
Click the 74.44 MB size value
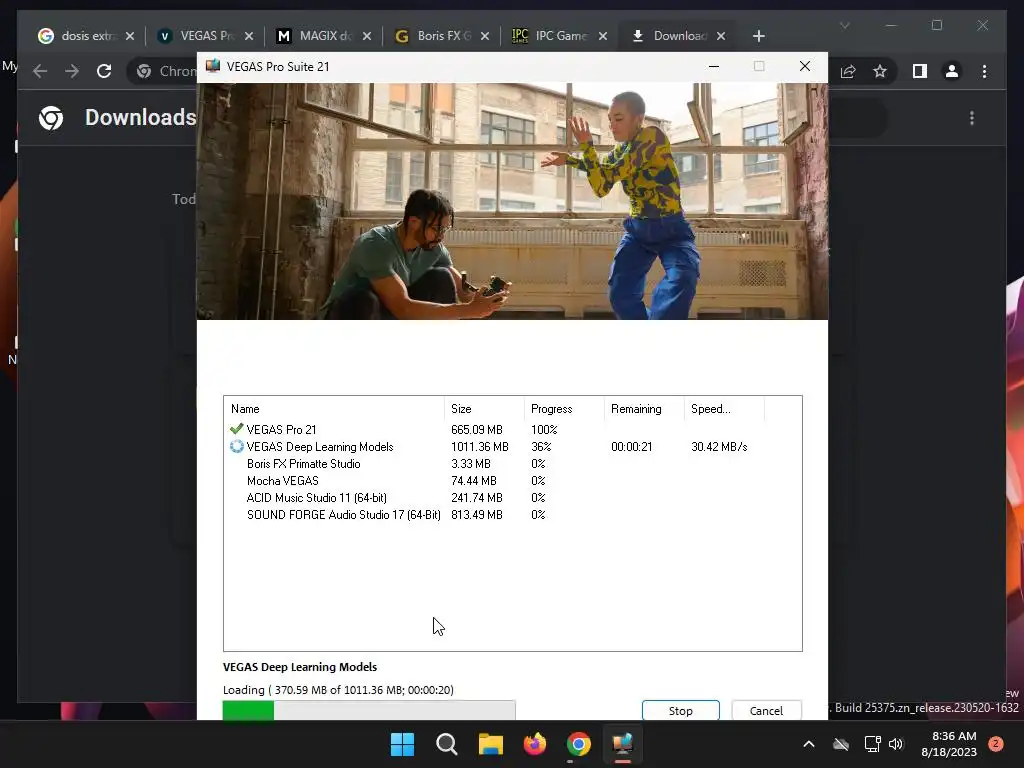click(x=473, y=481)
